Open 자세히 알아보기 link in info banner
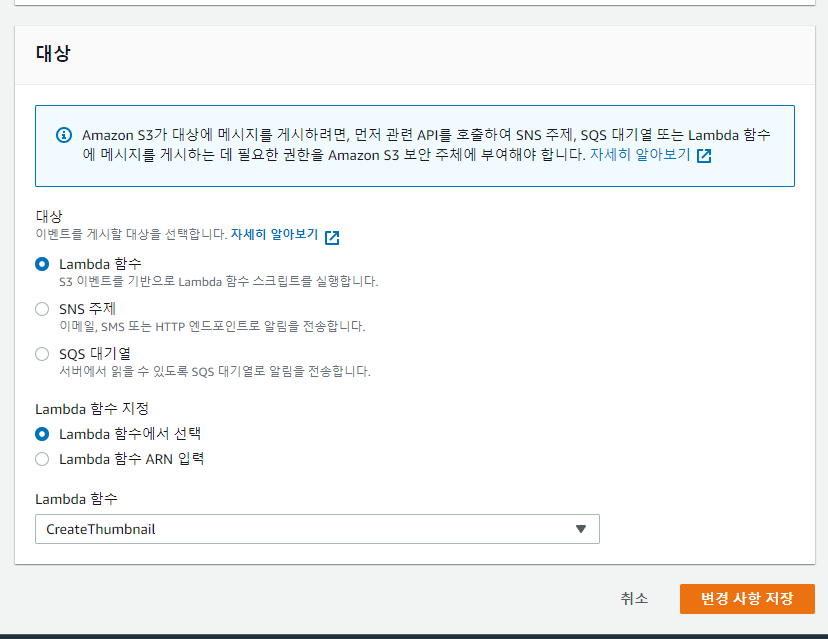Image resolution: width=828 pixels, height=639 pixels. [x=640, y=155]
